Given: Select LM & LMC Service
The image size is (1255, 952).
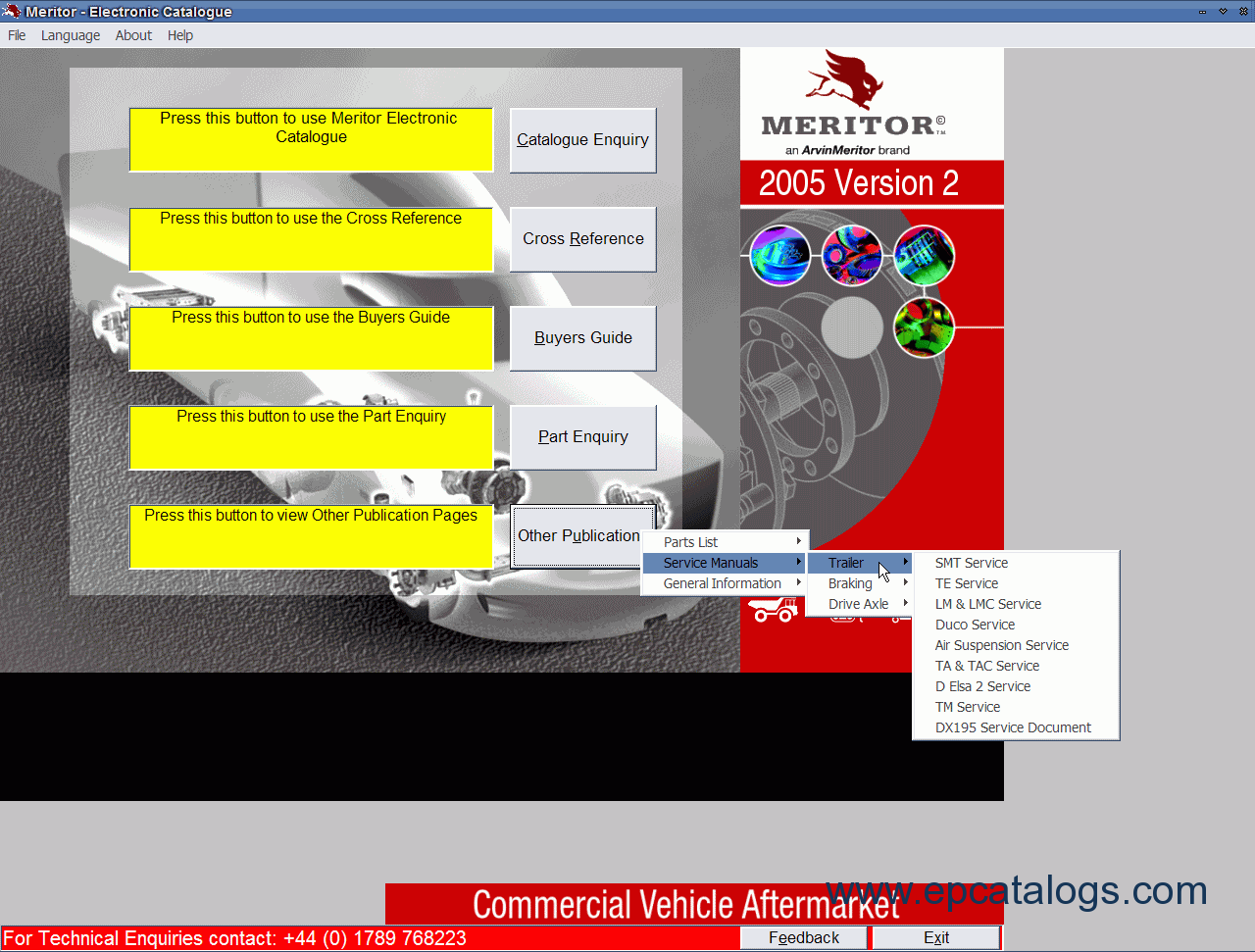Looking at the screenshot, I should pyautogui.click(x=1016, y=604).
